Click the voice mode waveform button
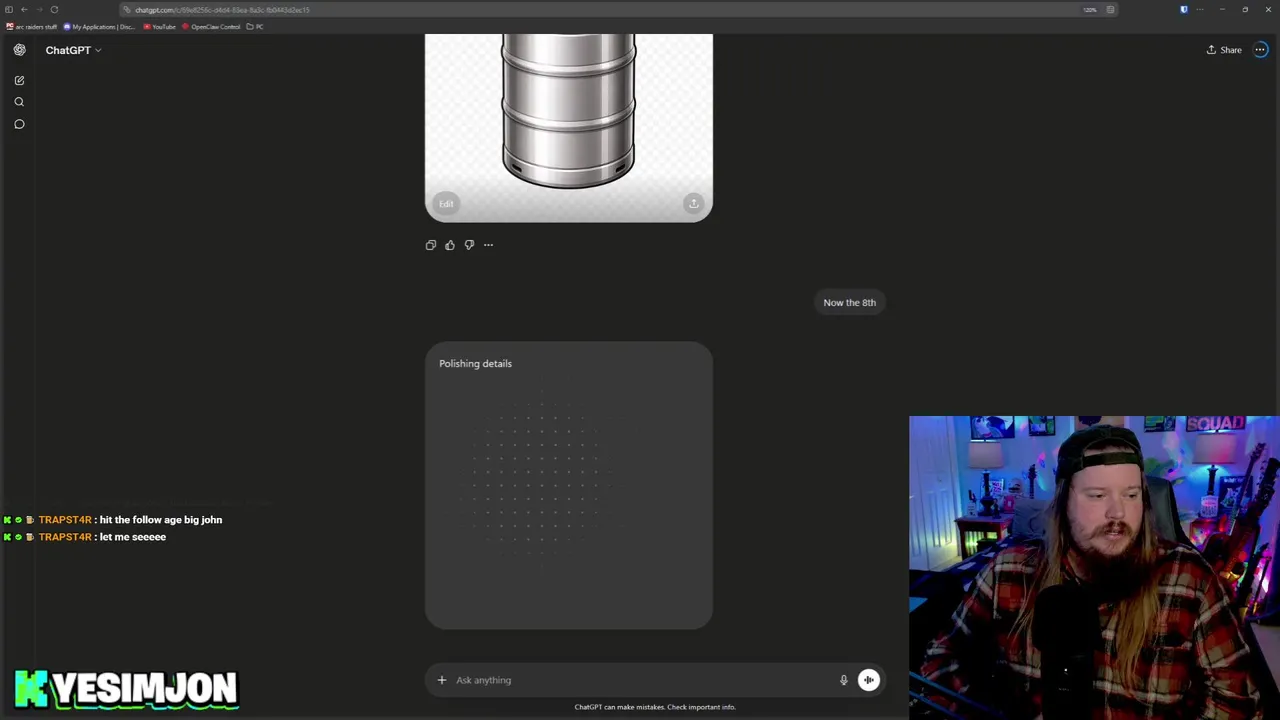Image resolution: width=1280 pixels, height=720 pixels. coord(868,680)
